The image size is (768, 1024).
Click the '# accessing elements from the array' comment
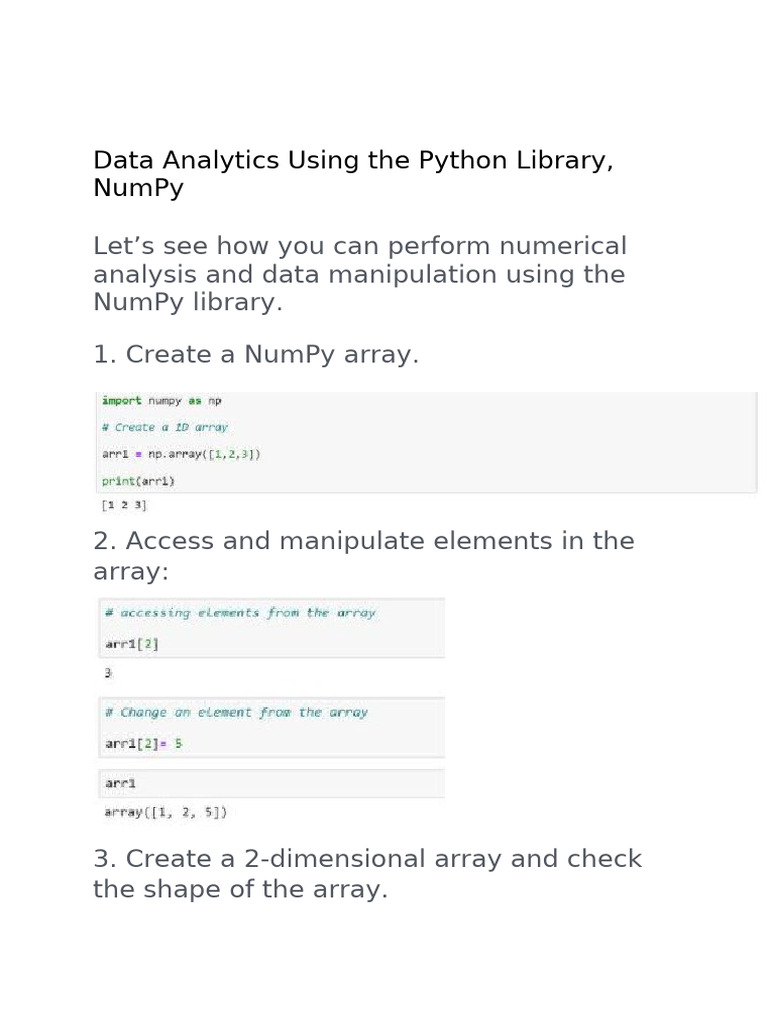[x=240, y=613]
